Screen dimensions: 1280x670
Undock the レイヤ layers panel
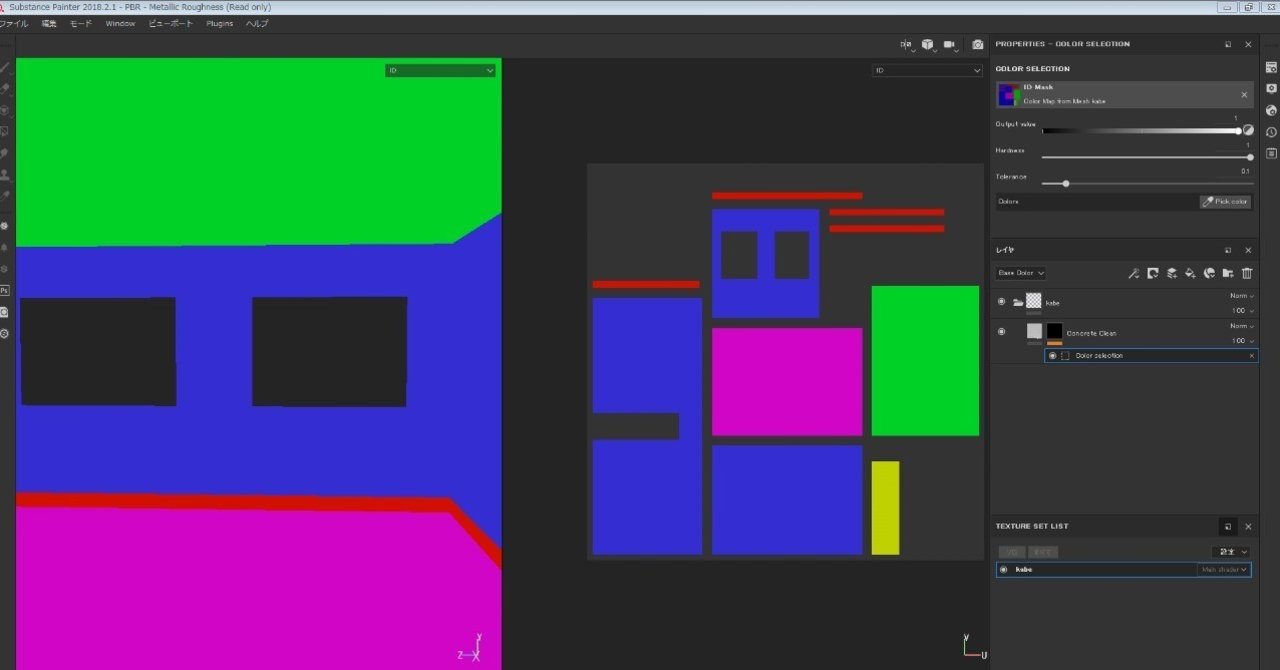click(x=1228, y=250)
